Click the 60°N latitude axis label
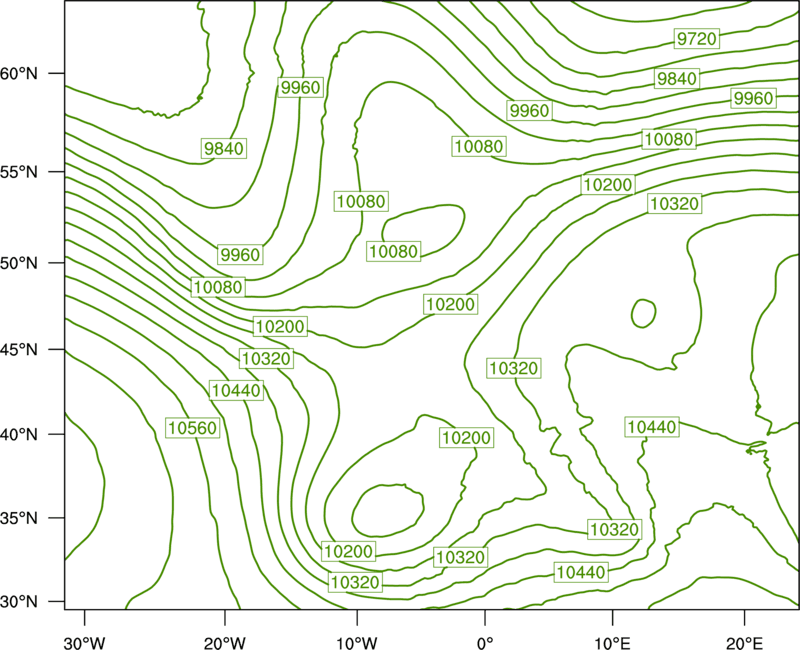Viewport: 800px width, 650px height. point(19,73)
